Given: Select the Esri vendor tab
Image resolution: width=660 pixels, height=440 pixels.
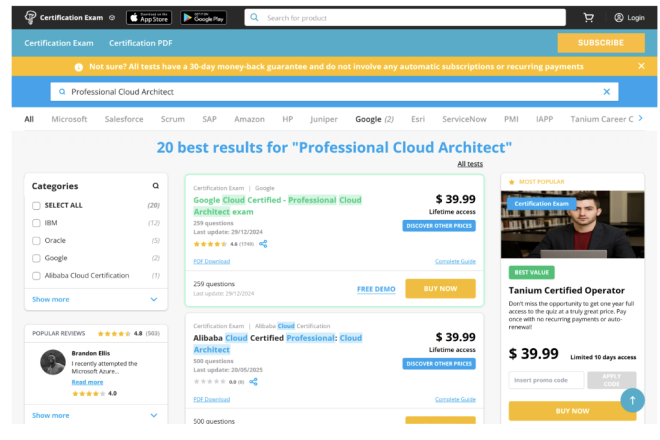Looking at the screenshot, I should point(418,119).
